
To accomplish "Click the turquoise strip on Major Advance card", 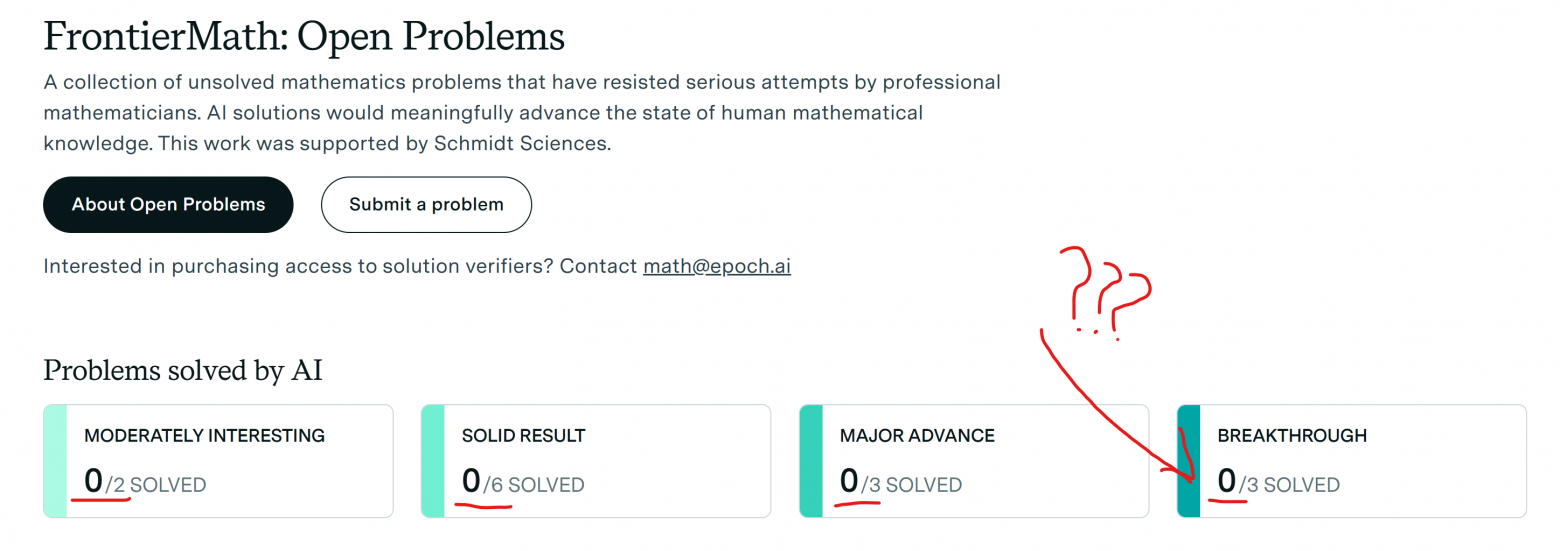I will coord(810,461).
